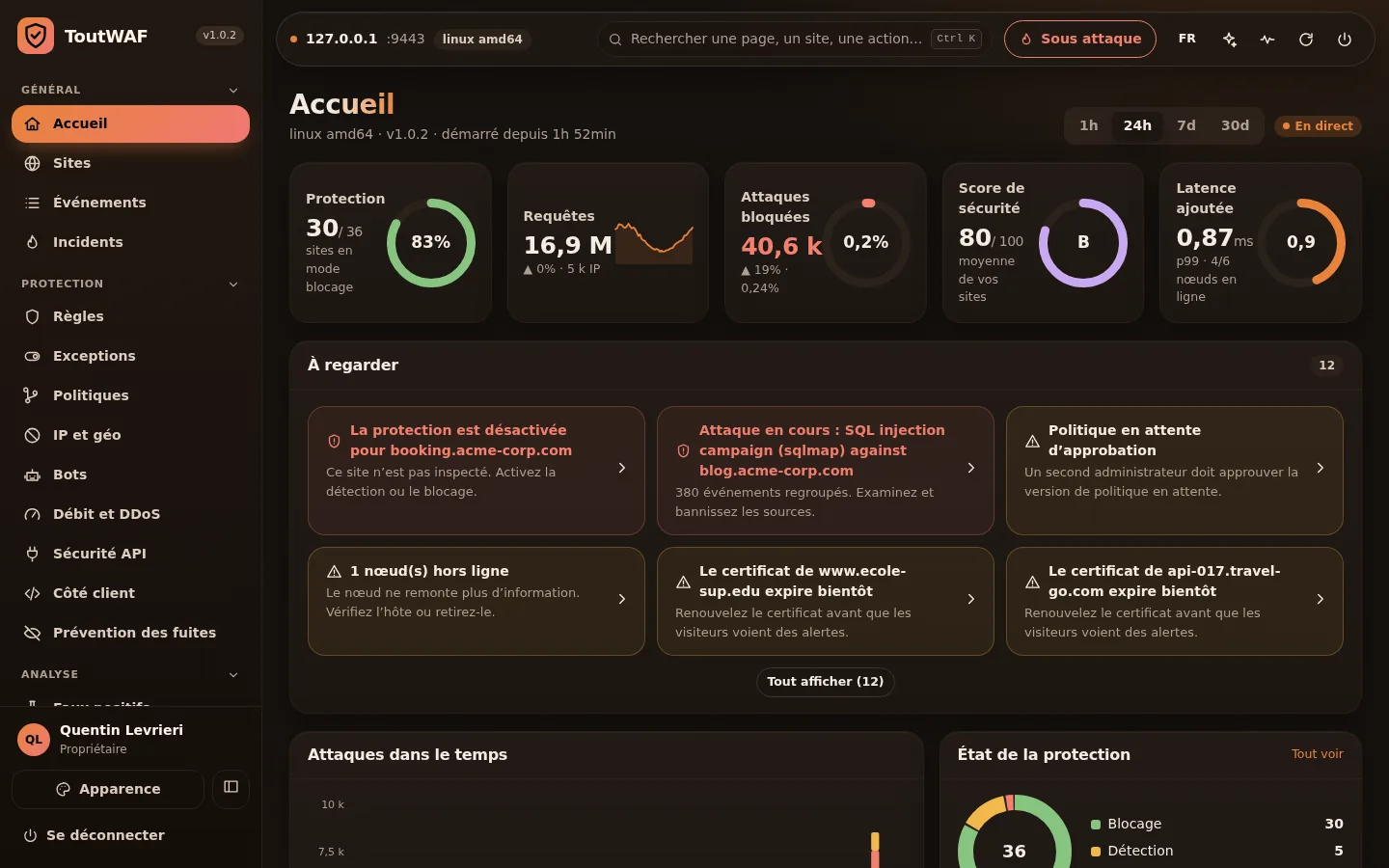The image size is (1389, 868).
Task: Collapse the GÉNÉRAL sidebar section
Action: coord(233,90)
